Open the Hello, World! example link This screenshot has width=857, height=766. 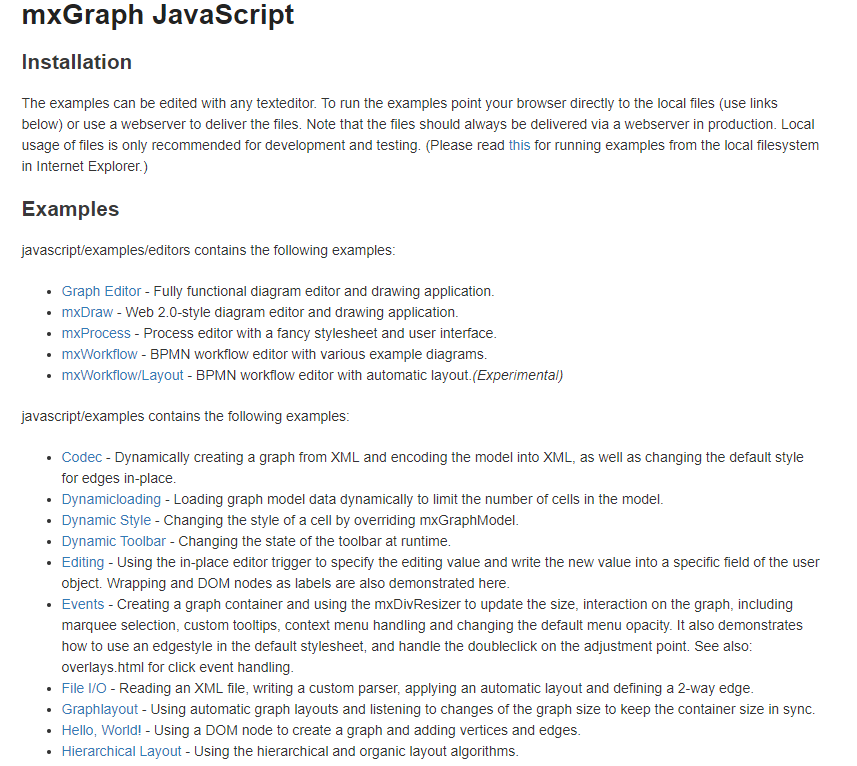point(101,730)
